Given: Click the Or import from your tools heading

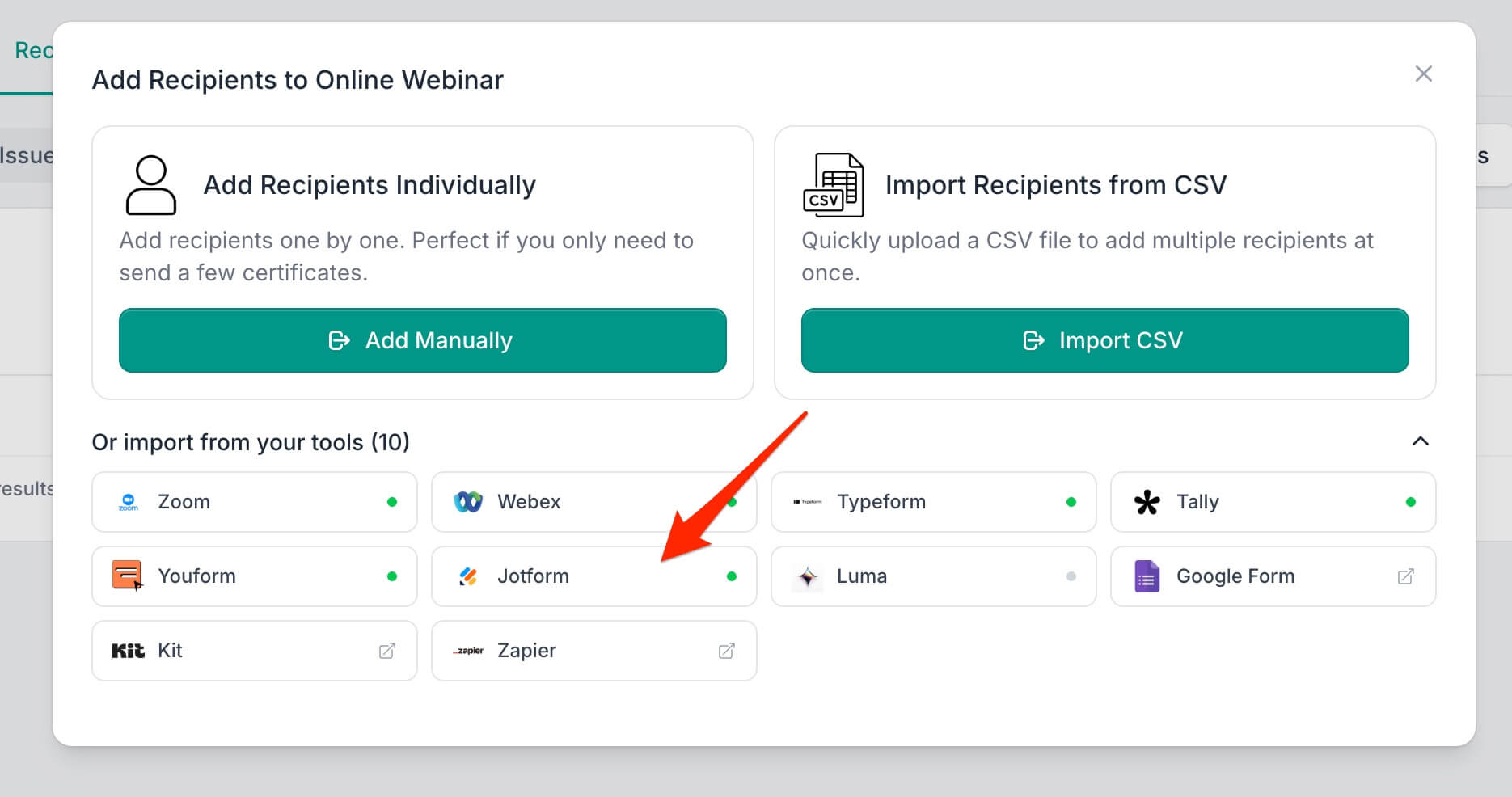Looking at the screenshot, I should pos(251,442).
